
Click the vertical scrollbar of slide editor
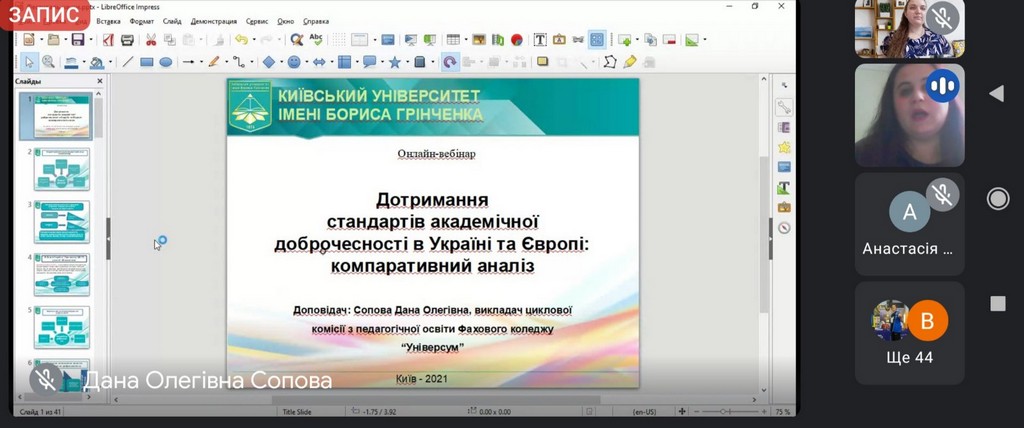(765, 235)
